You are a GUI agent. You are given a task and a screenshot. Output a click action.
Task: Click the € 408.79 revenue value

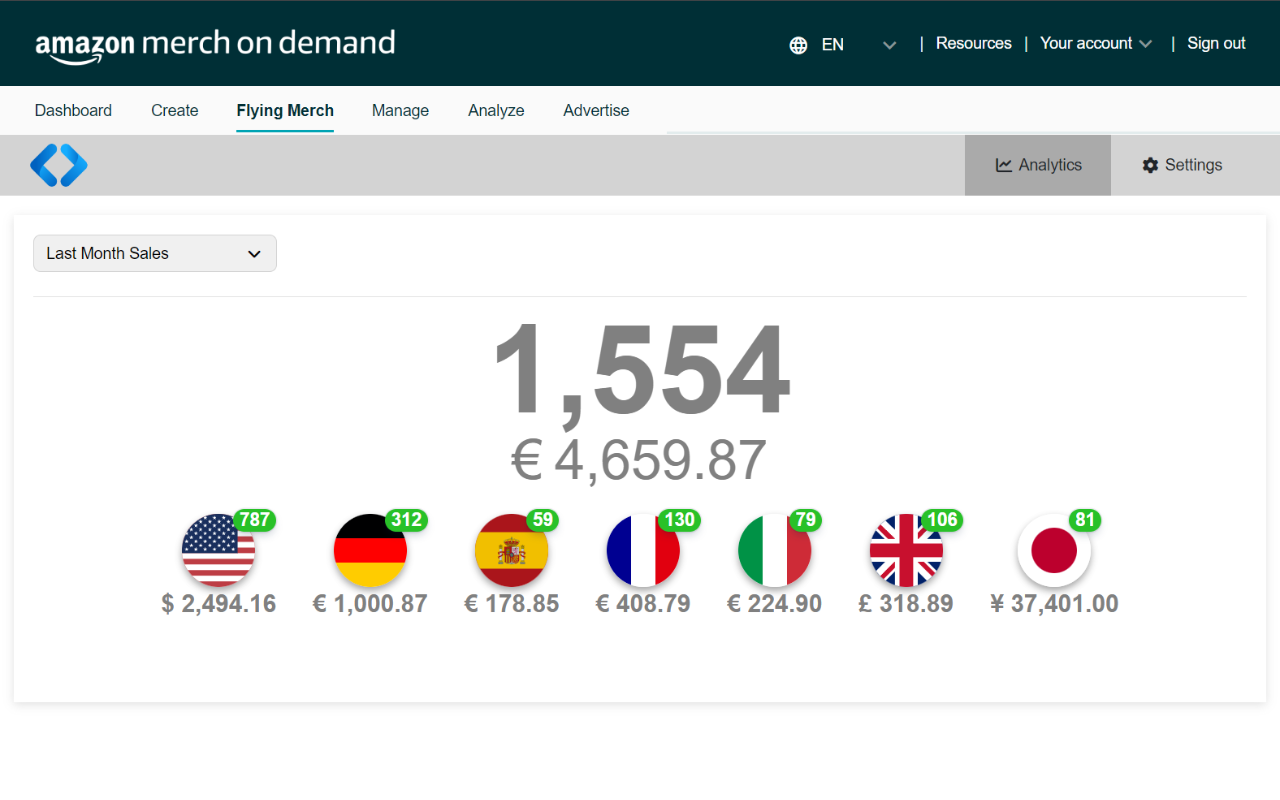tap(643, 604)
